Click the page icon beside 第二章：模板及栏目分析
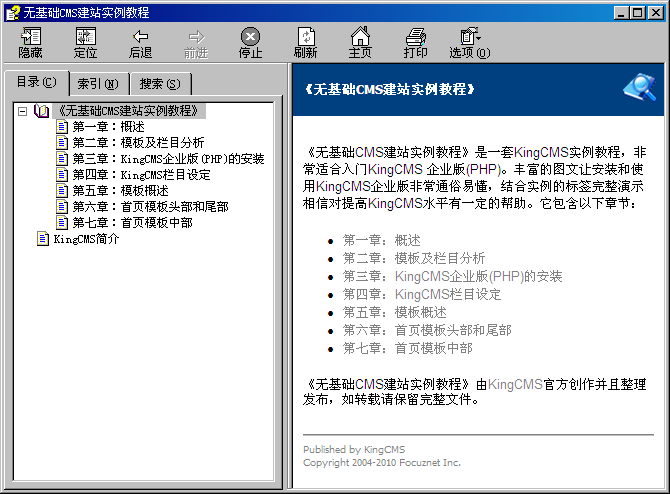This screenshot has height=494, width=670. [62, 143]
